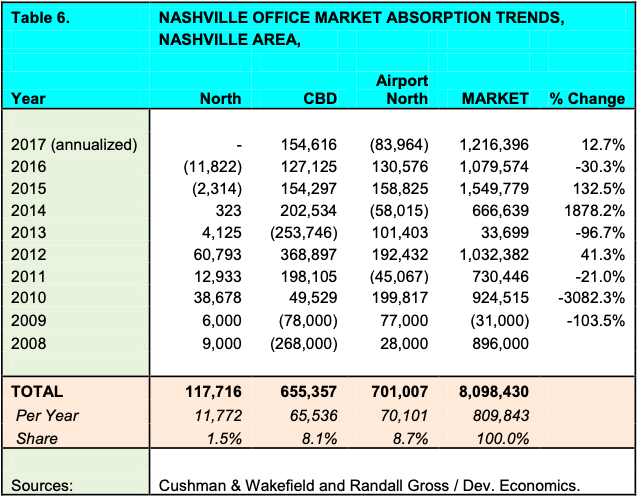Select the MARKET column header
This screenshot has height=498, width=638.
pyautogui.click(x=495, y=98)
